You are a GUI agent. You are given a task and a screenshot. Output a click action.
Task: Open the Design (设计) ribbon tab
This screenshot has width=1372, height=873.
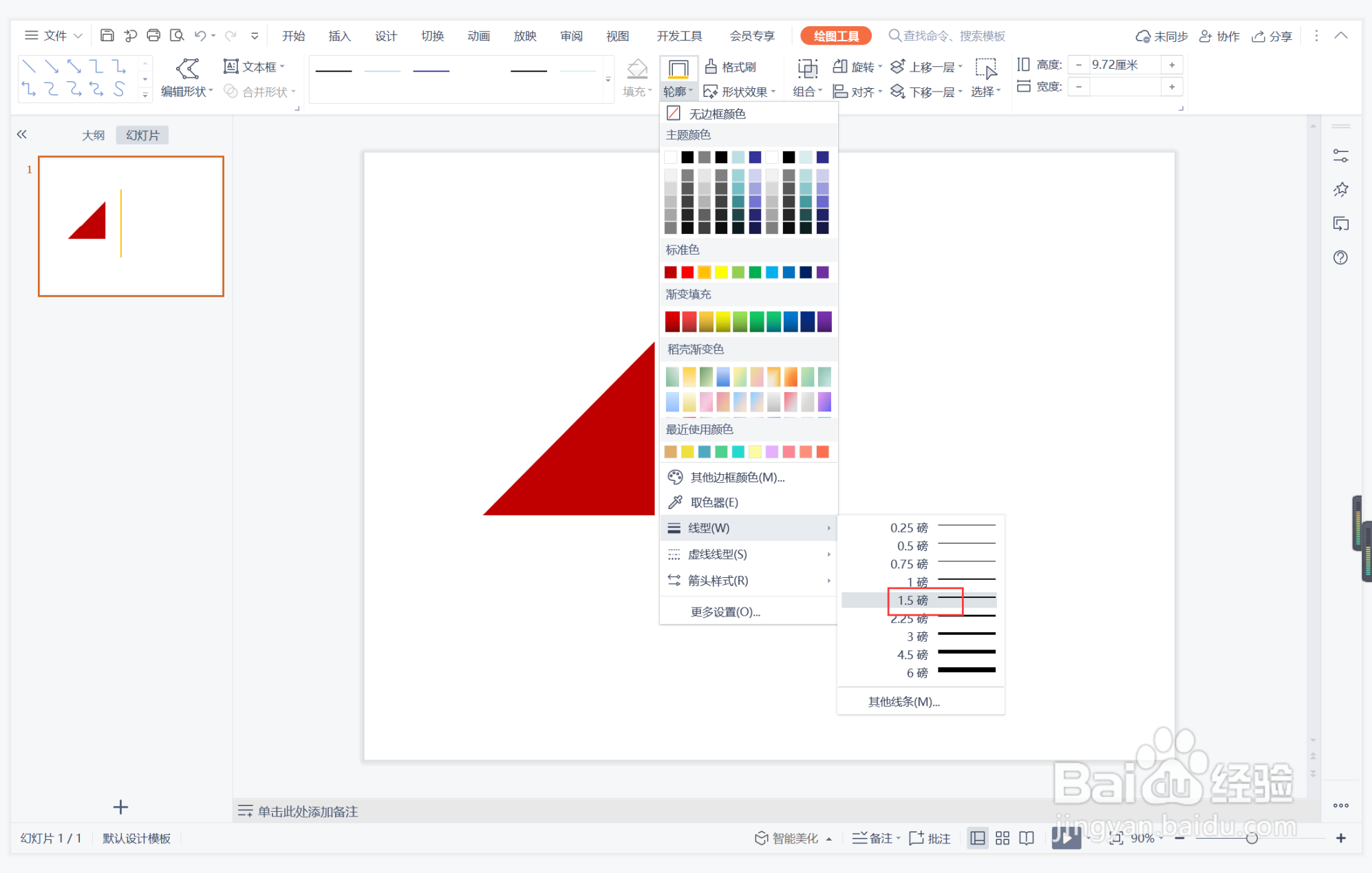coord(385,36)
